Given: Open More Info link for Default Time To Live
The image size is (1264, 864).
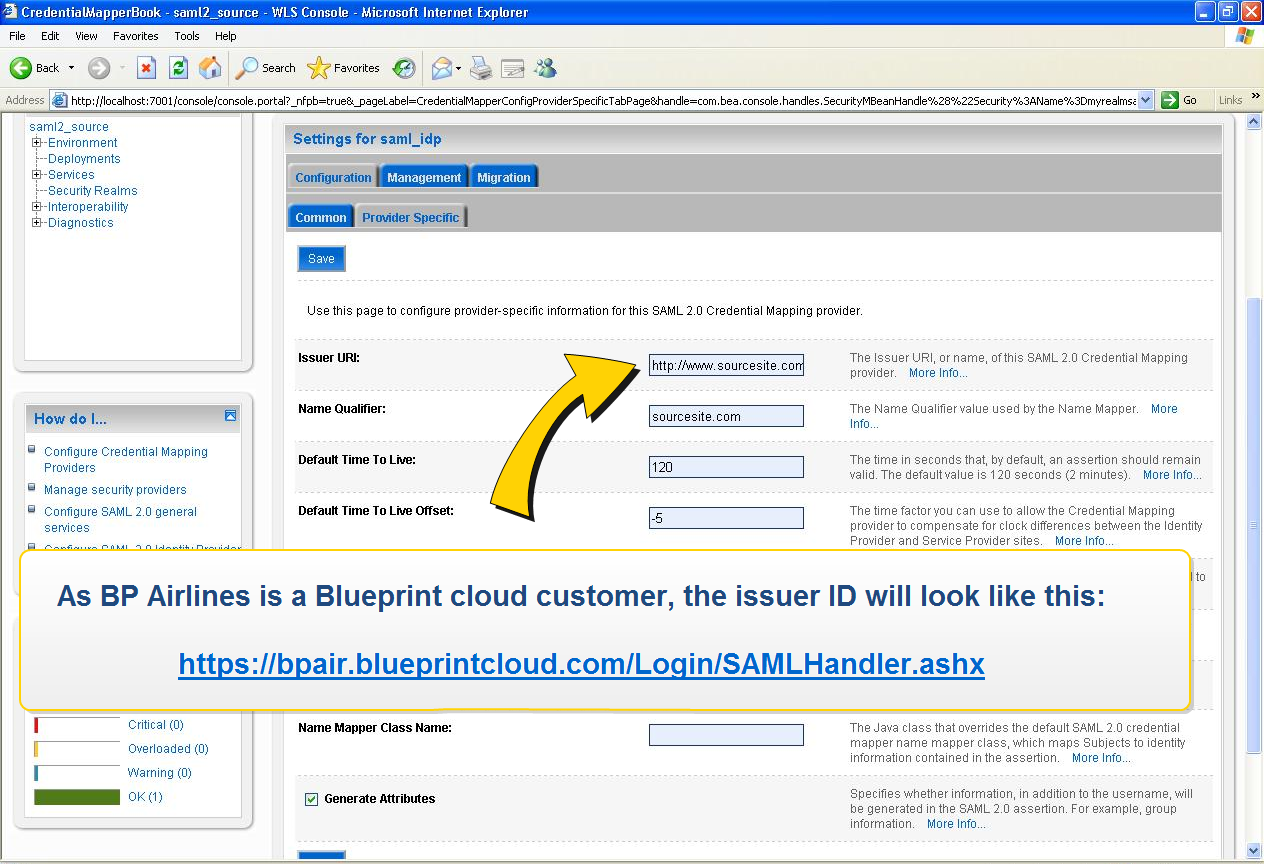Looking at the screenshot, I should (x=1172, y=475).
